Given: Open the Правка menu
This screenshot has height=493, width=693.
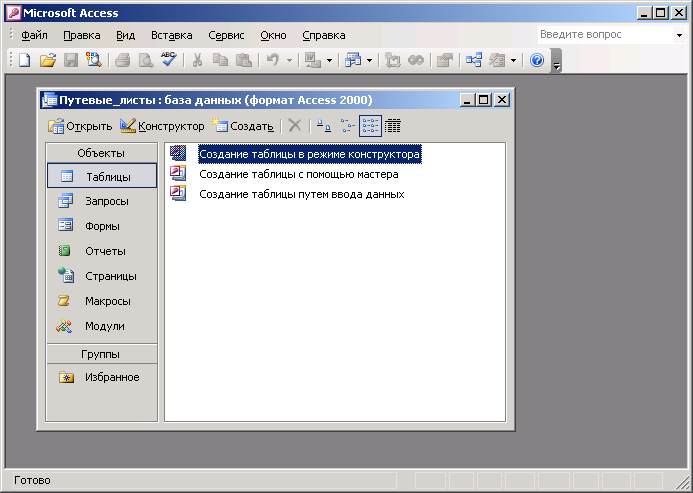Looking at the screenshot, I should [x=82, y=35].
